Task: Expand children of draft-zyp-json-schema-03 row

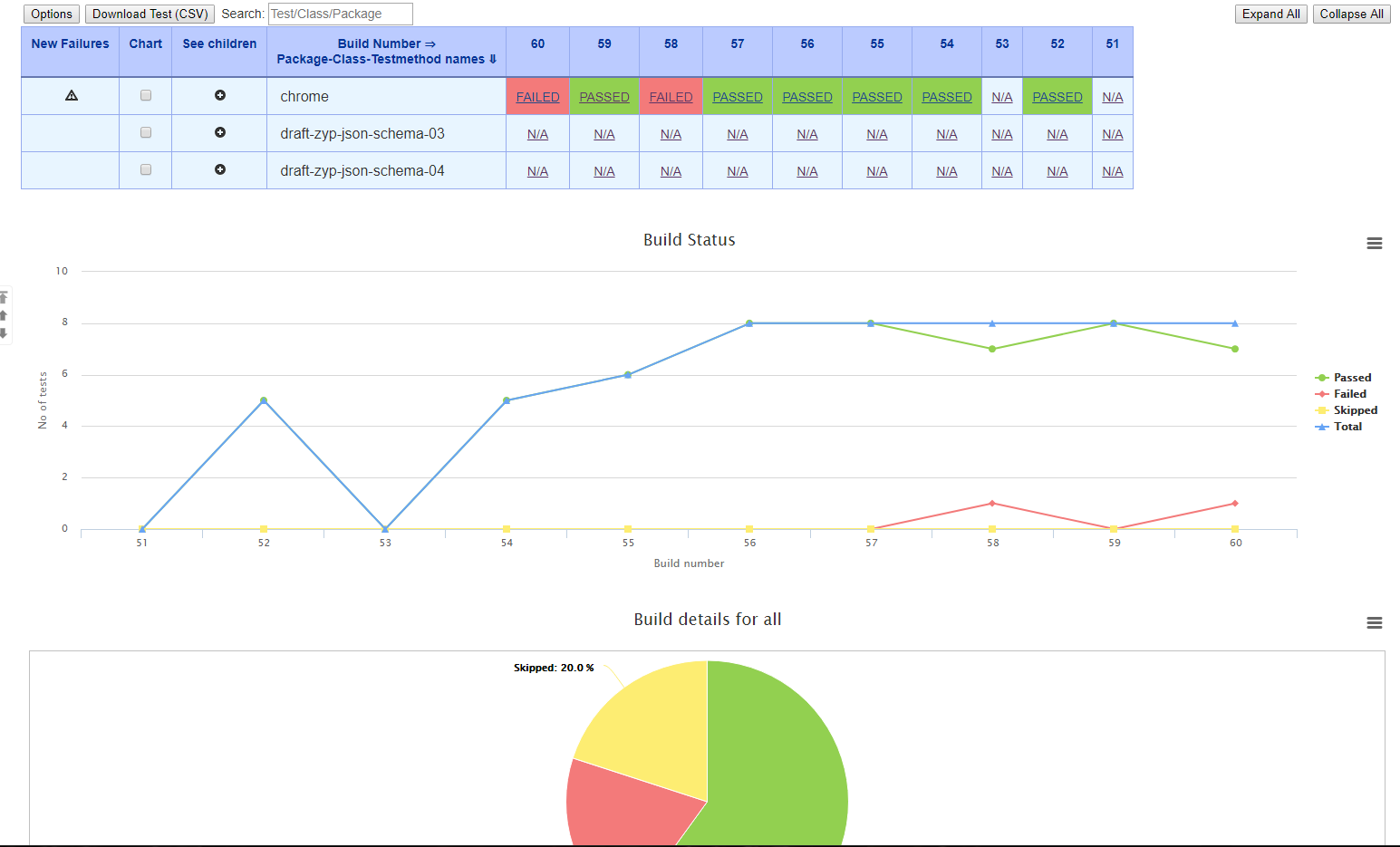Action: coord(220,132)
